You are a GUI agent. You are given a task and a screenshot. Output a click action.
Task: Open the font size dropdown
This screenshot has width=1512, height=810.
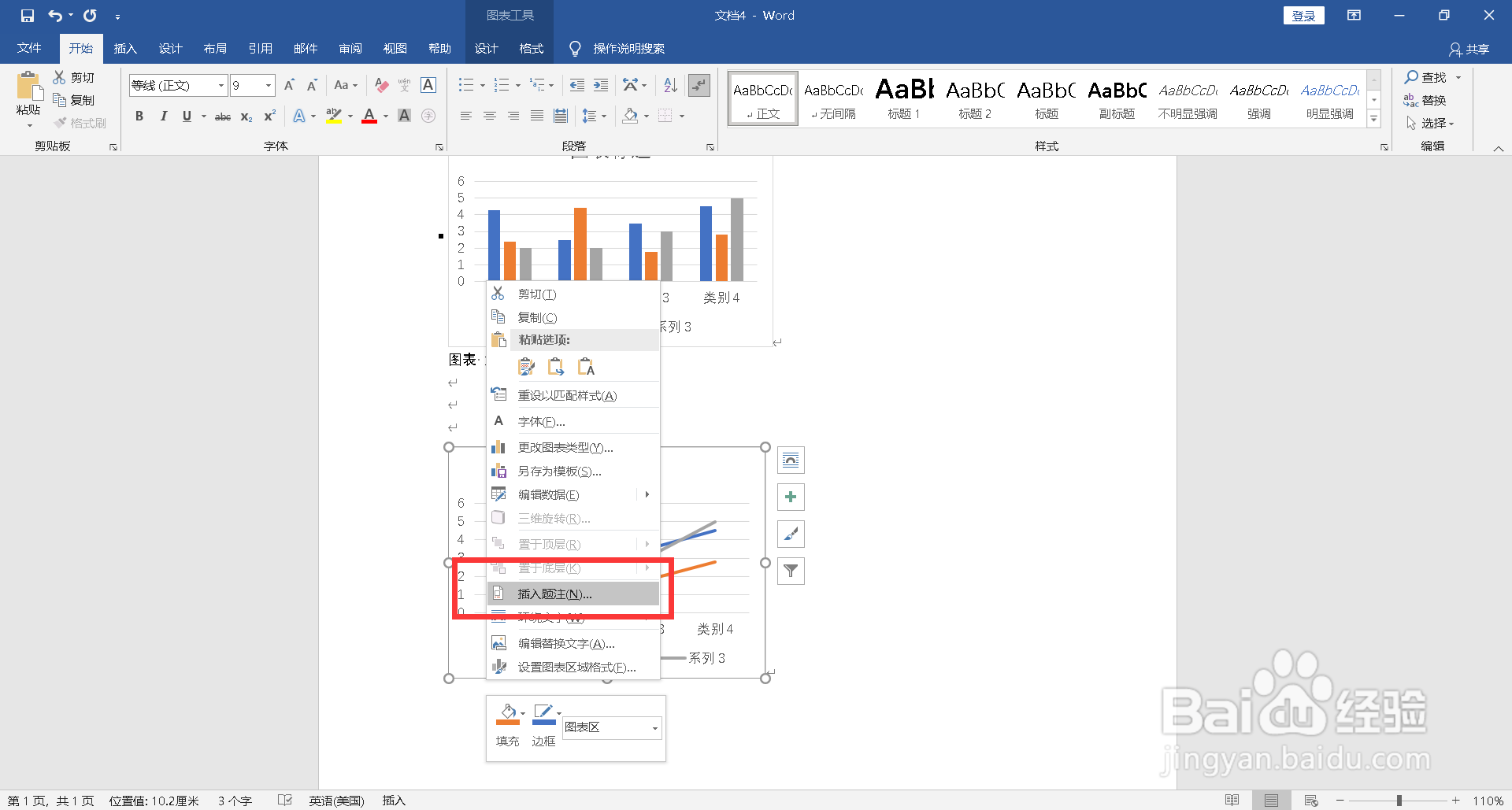[x=269, y=85]
